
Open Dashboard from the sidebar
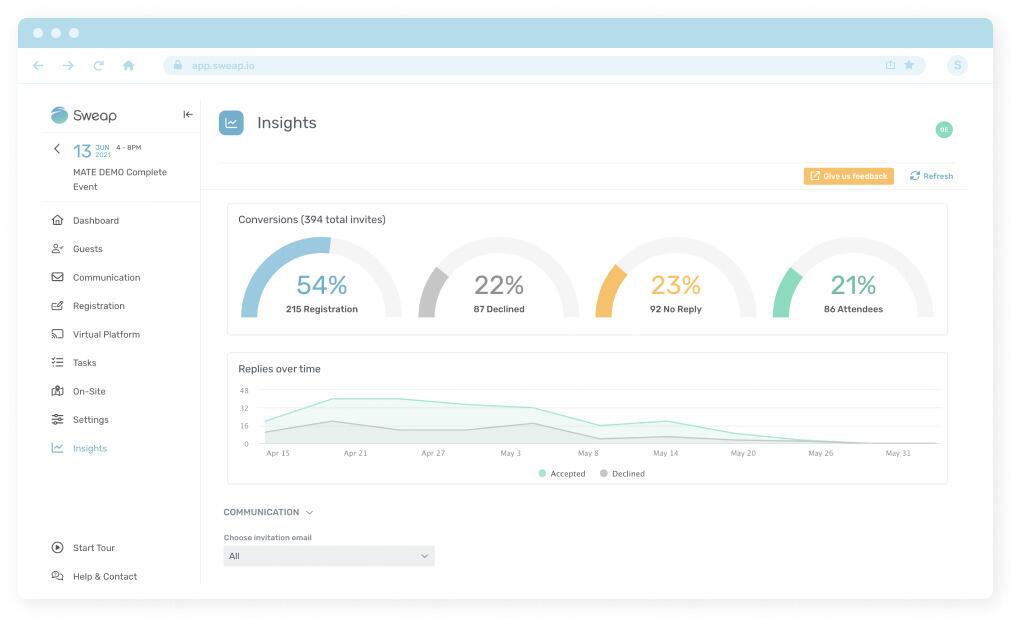(95, 221)
